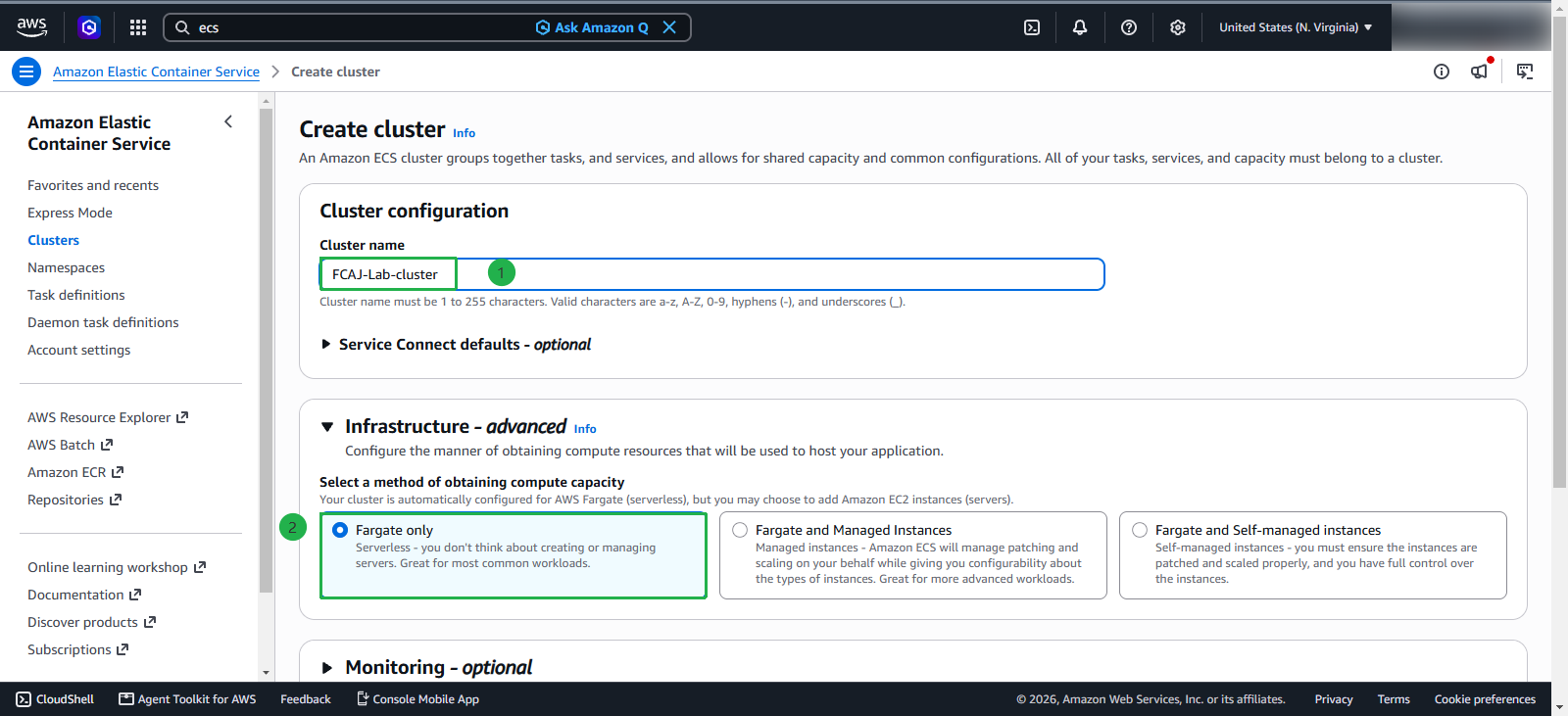1568x716 pixels.
Task: Open the announcements megaphone icon
Action: coord(1480,72)
